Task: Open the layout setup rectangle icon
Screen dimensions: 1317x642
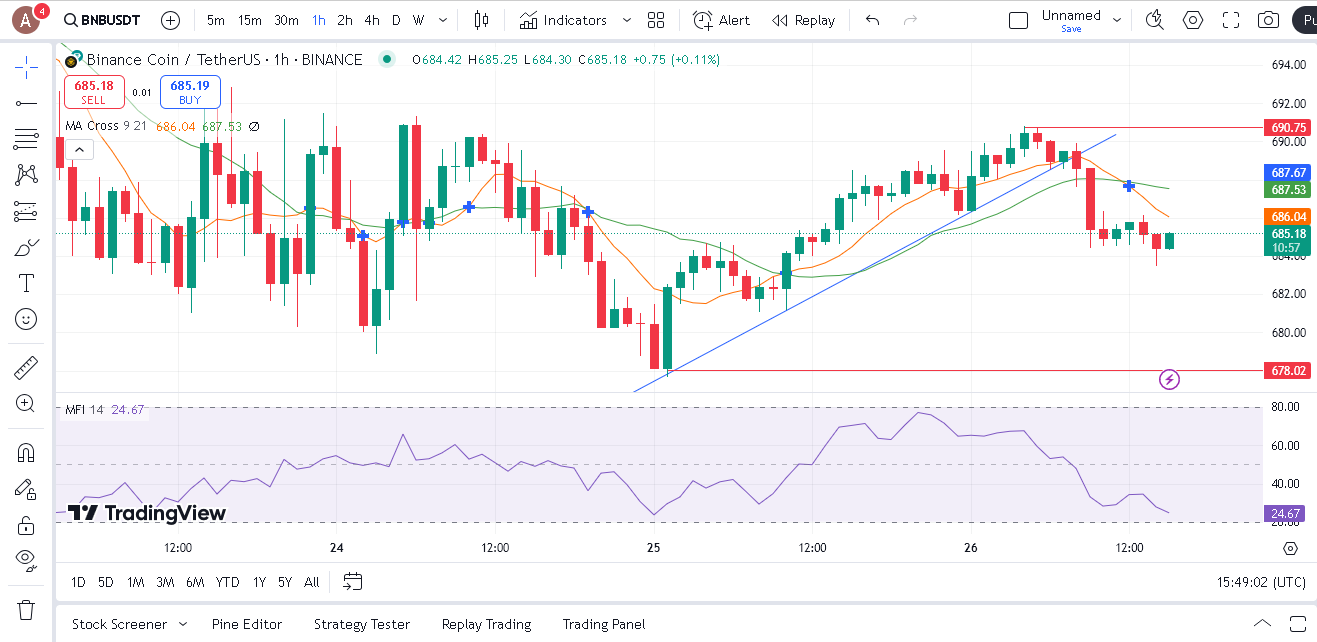Action: pyautogui.click(x=1018, y=20)
